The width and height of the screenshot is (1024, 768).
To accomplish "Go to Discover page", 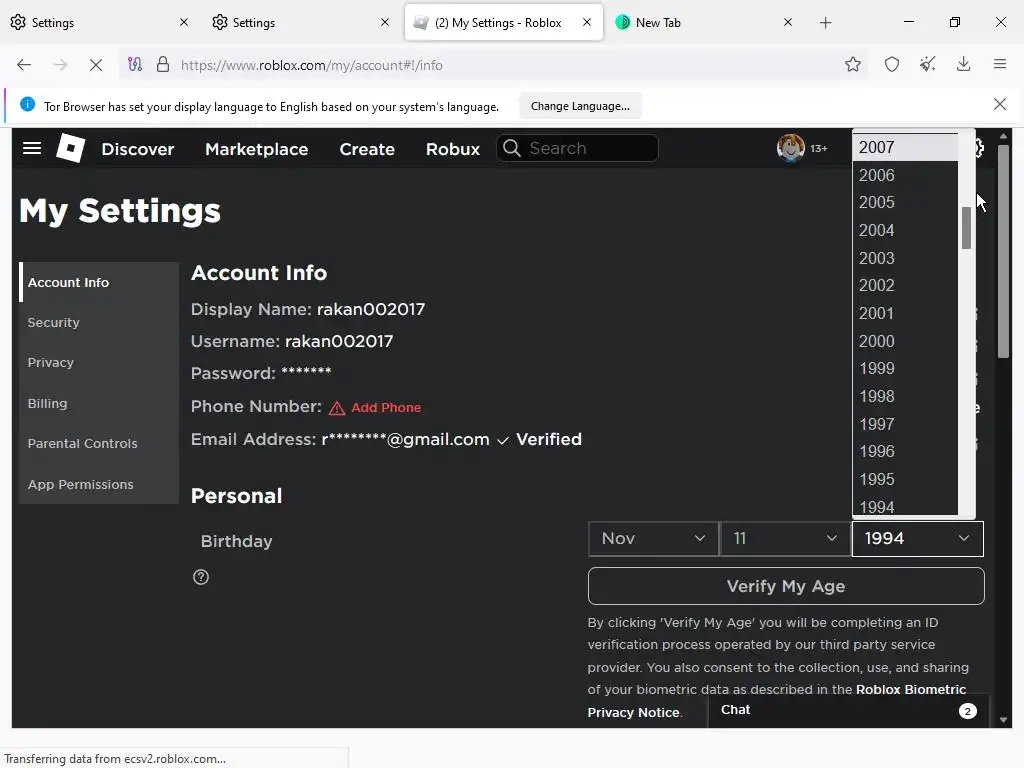I will click(x=138, y=149).
